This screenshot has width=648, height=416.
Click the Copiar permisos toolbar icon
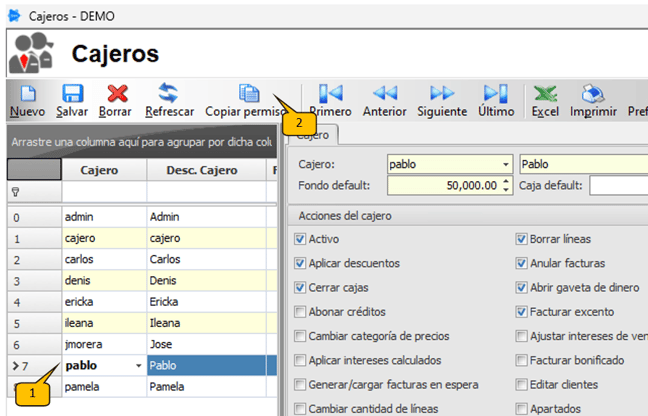coord(249,93)
